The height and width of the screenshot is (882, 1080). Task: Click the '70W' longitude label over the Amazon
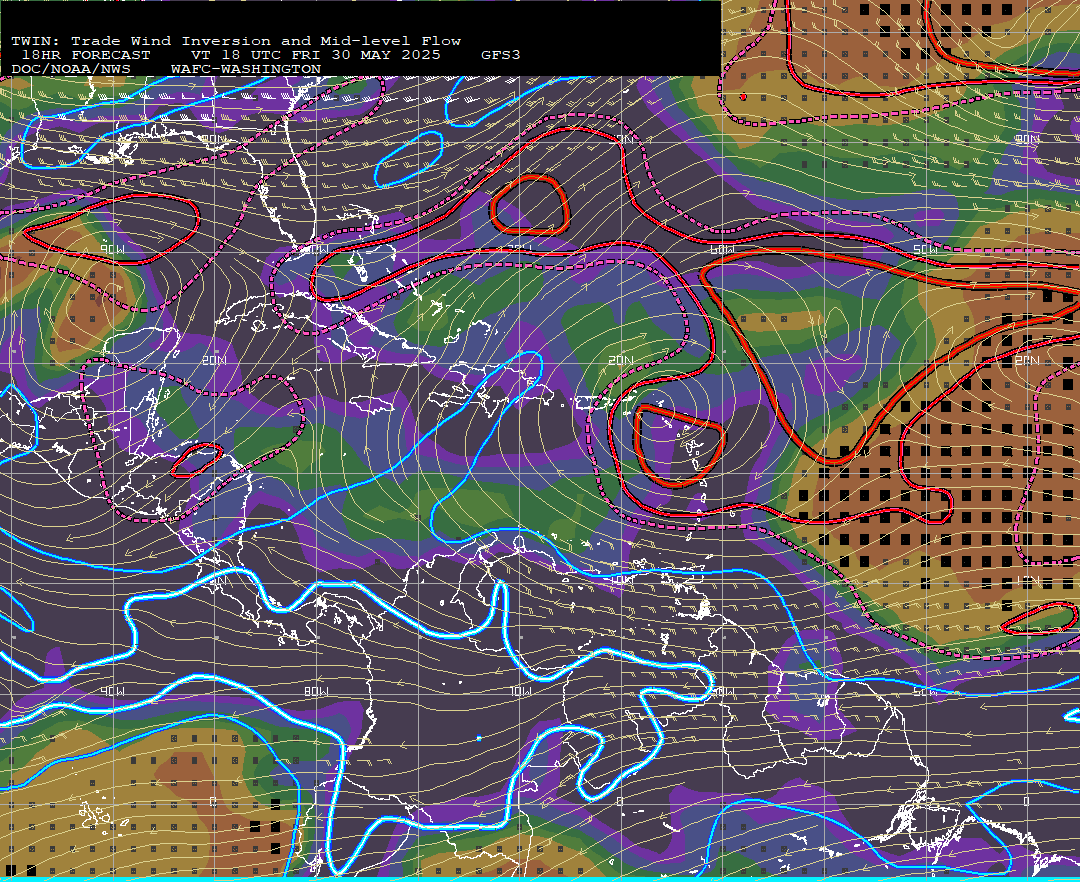coord(520,691)
